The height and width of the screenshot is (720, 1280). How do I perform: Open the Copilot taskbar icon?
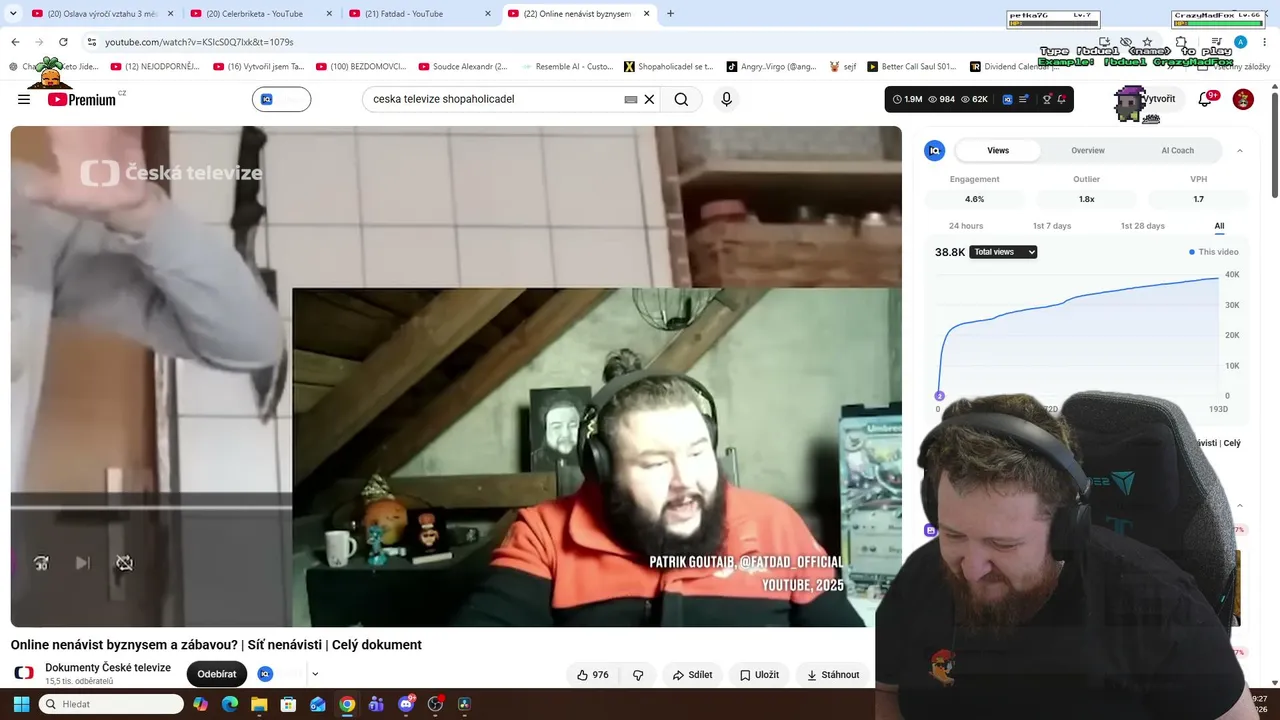coord(200,704)
